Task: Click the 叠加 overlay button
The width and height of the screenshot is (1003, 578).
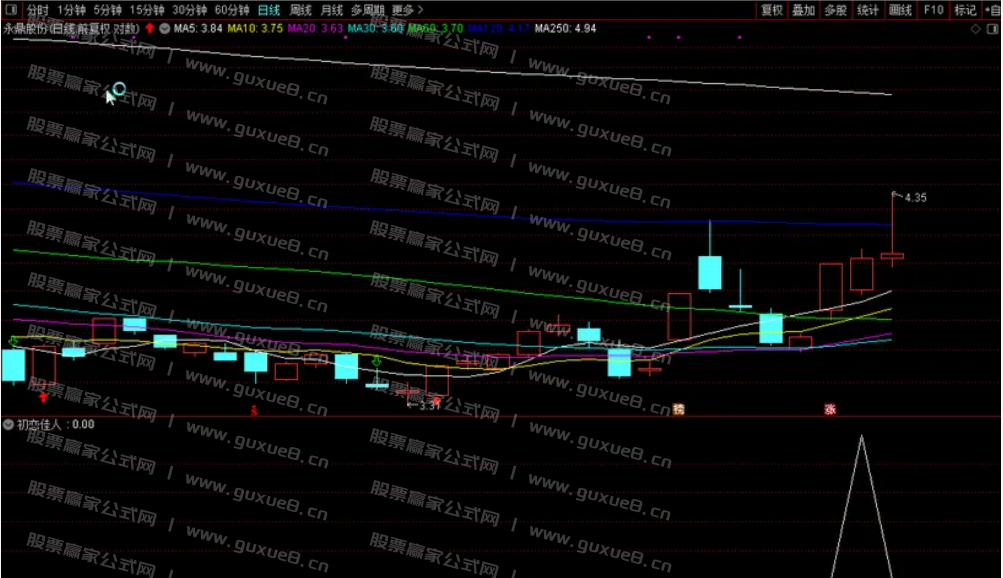Action: pyautogui.click(x=803, y=10)
